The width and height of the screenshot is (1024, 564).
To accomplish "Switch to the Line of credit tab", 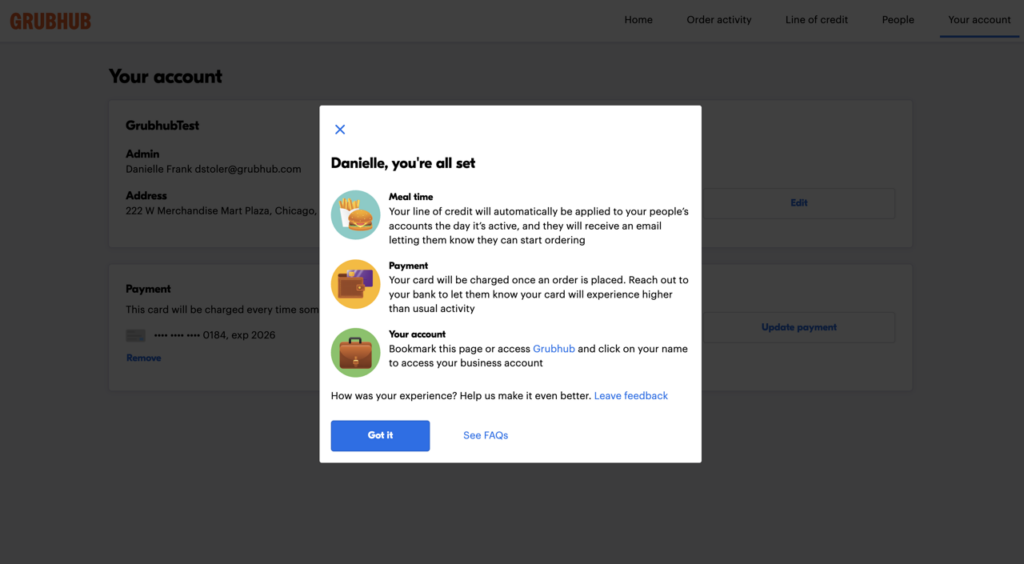I will [816, 20].
